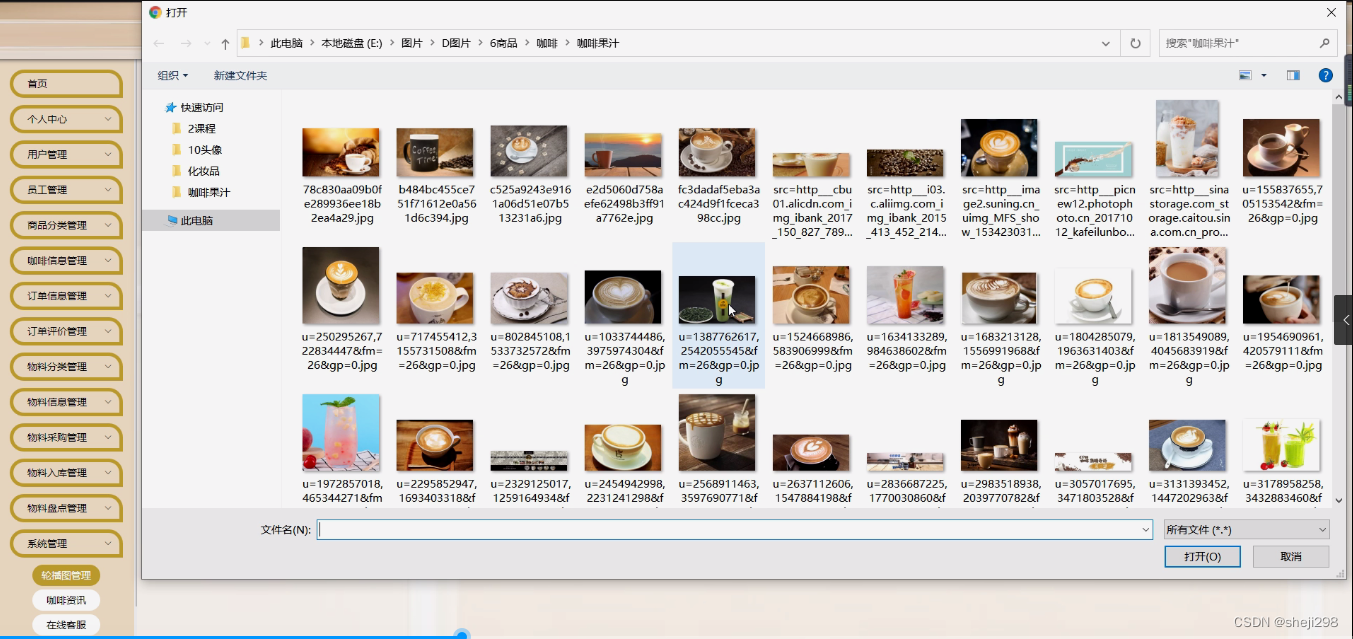Open the 组织 dropdown menu

pos(172,75)
